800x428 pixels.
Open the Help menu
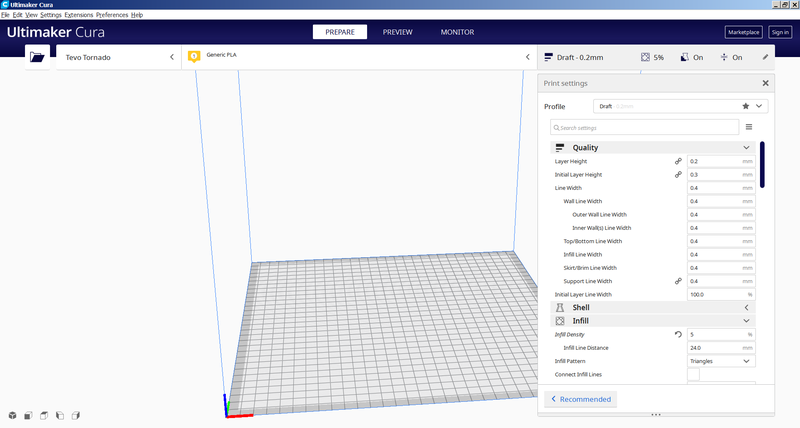coord(137,15)
